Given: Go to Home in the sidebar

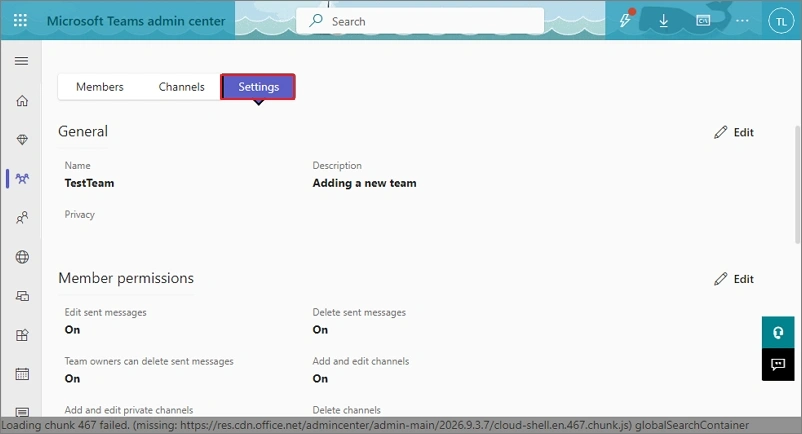Looking at the screenshot, I should coord(22,101).
